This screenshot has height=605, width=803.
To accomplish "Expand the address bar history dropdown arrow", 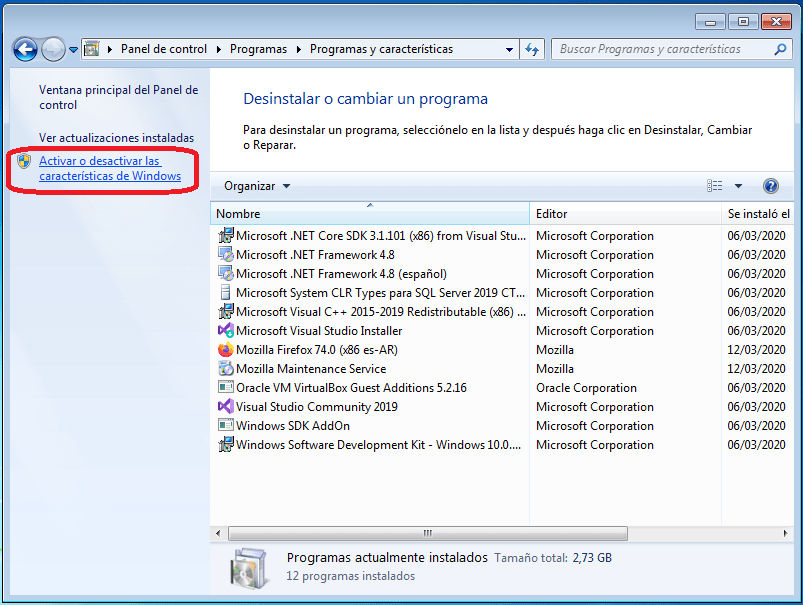I will point(509,49).
